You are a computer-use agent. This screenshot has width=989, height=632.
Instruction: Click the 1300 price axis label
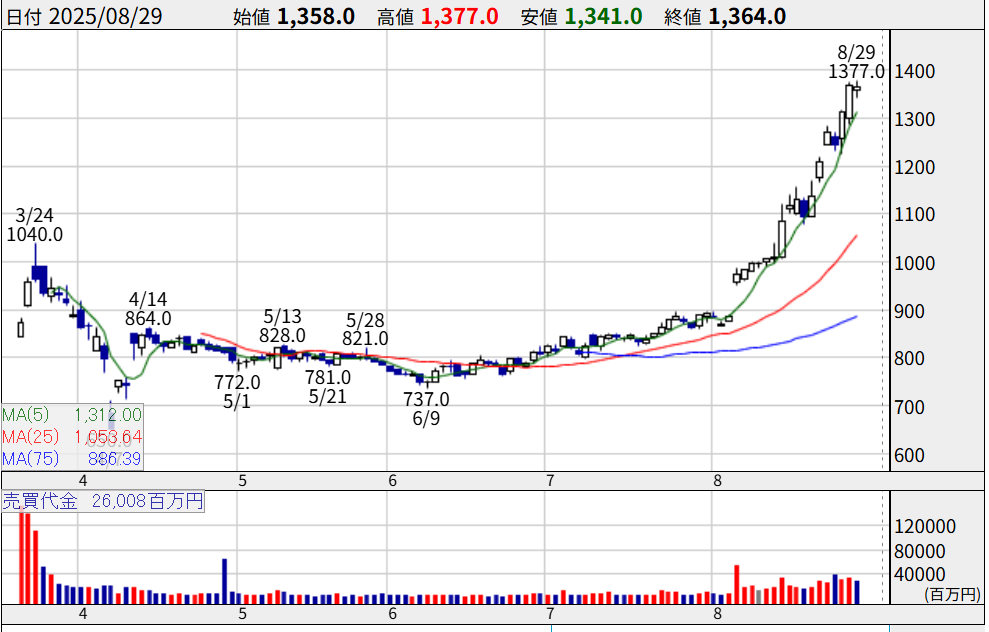tap(915, 119)
